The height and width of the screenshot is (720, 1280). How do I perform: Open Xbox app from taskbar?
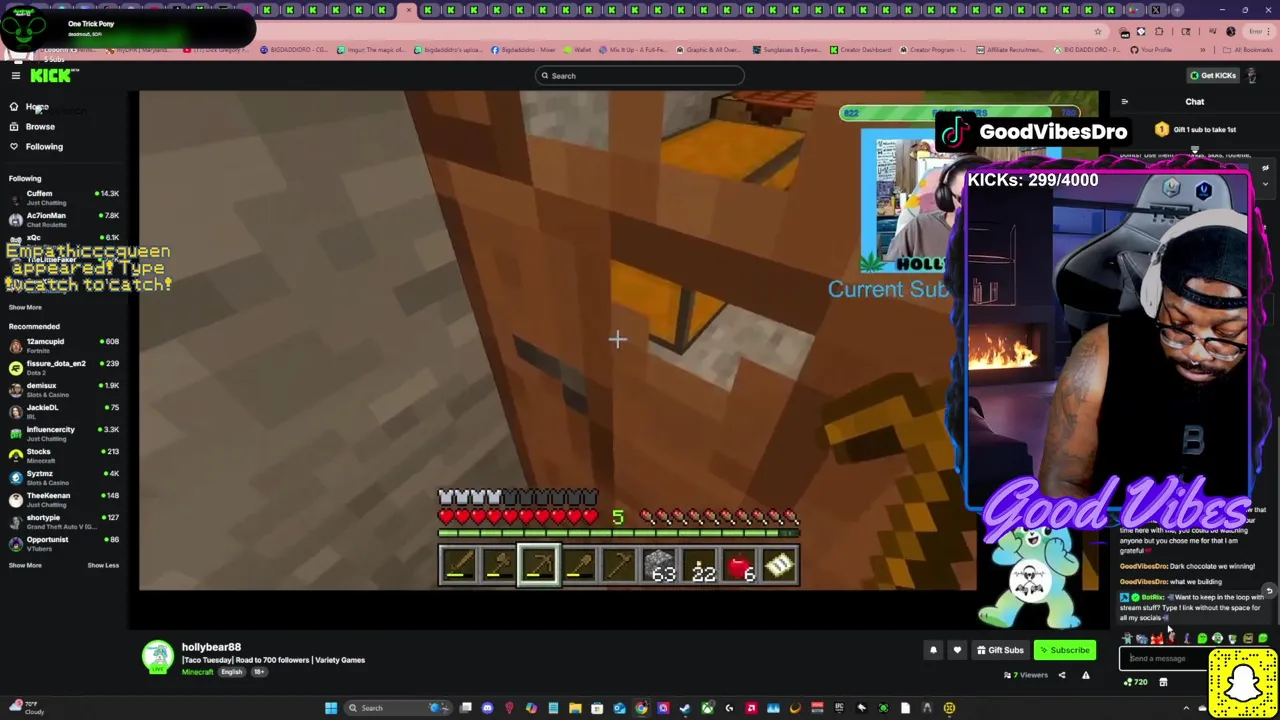tap(707, 708)
